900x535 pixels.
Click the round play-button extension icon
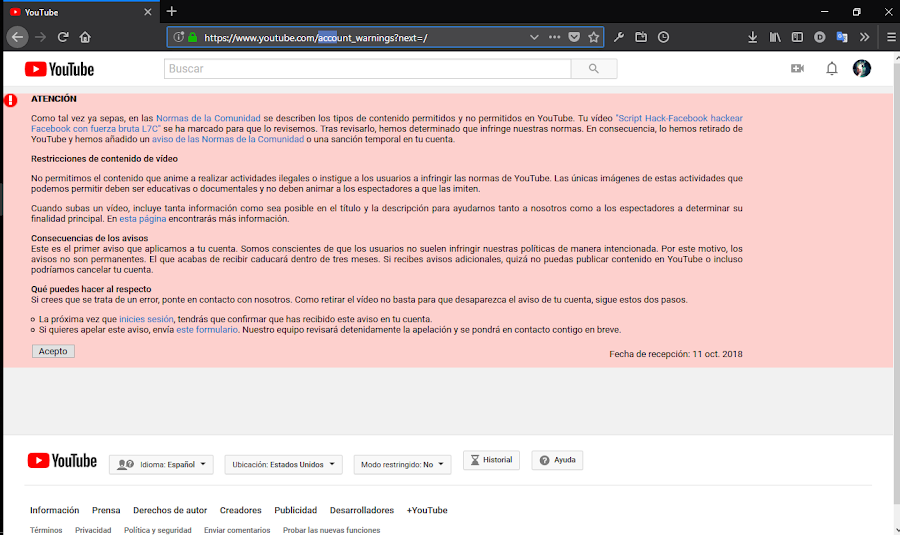coord(820,37)
